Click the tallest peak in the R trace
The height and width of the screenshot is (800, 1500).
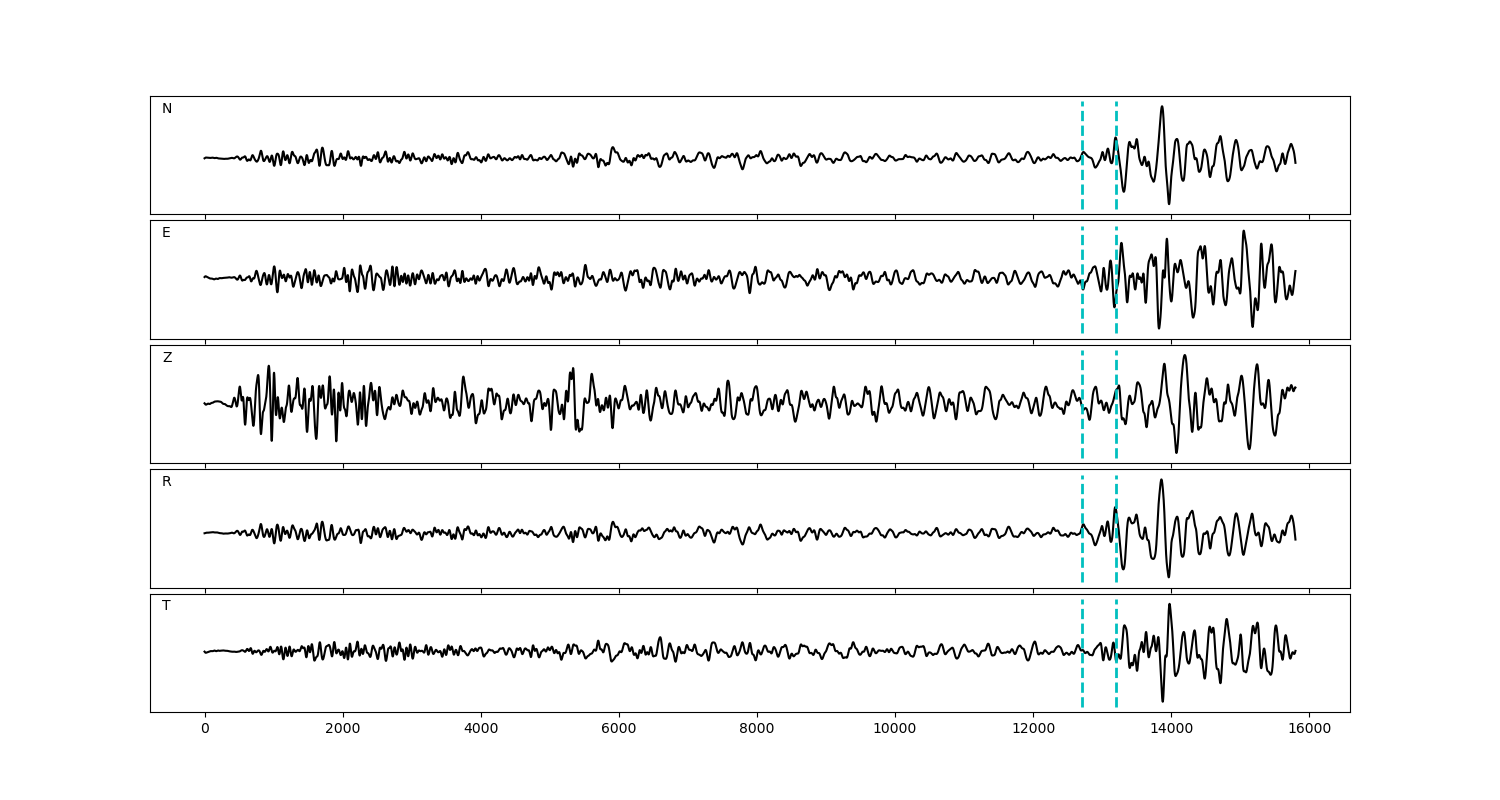pyautogui.click(x=1161, y=480)
